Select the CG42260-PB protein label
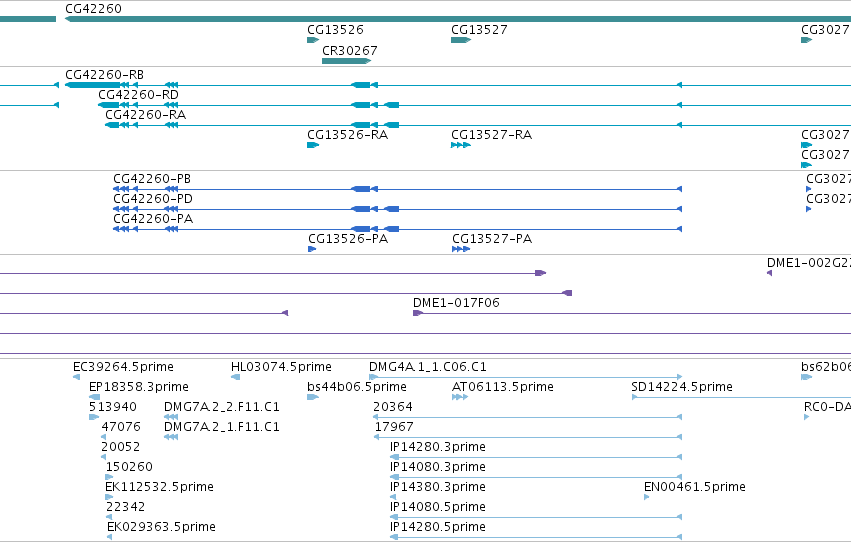The height and width of the screenshot is (542, 851). click(x=152, y=179)
